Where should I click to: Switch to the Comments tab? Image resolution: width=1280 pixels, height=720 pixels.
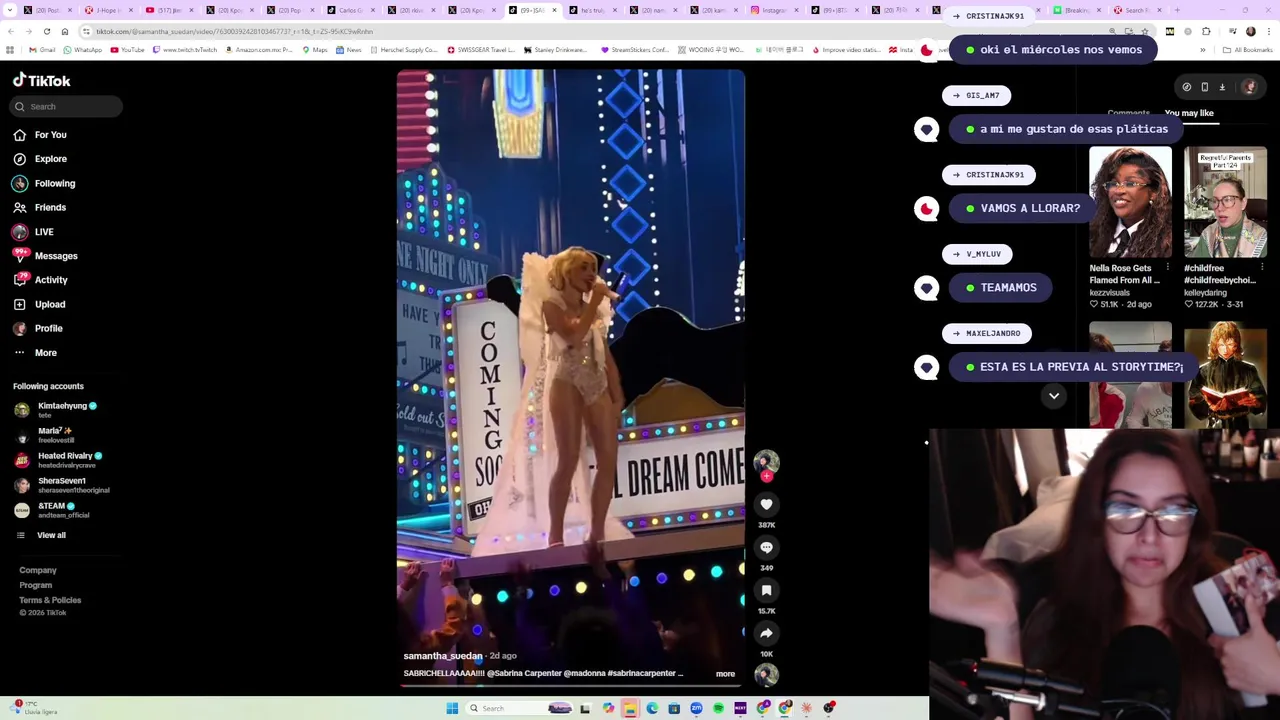pyautogui.click(x=1128, y=113)
